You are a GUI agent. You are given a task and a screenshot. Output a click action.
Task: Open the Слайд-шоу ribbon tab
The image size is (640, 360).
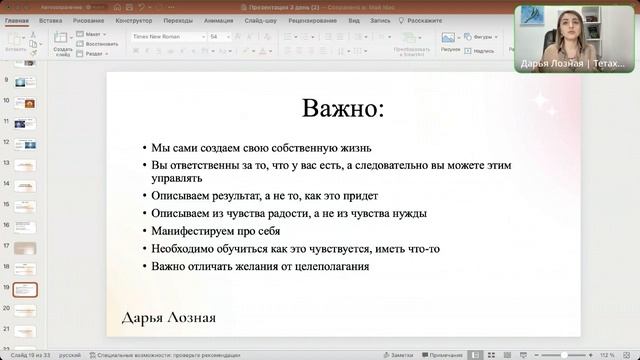point(260,20)
